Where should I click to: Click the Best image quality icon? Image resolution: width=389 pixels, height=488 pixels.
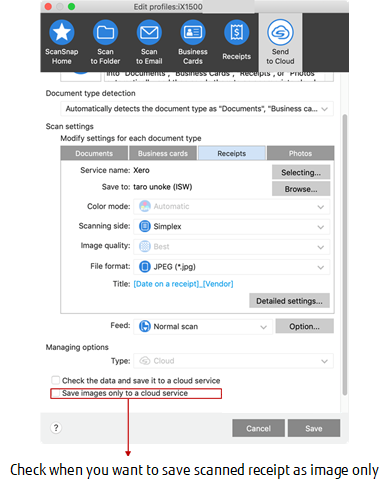coord(145,246)
